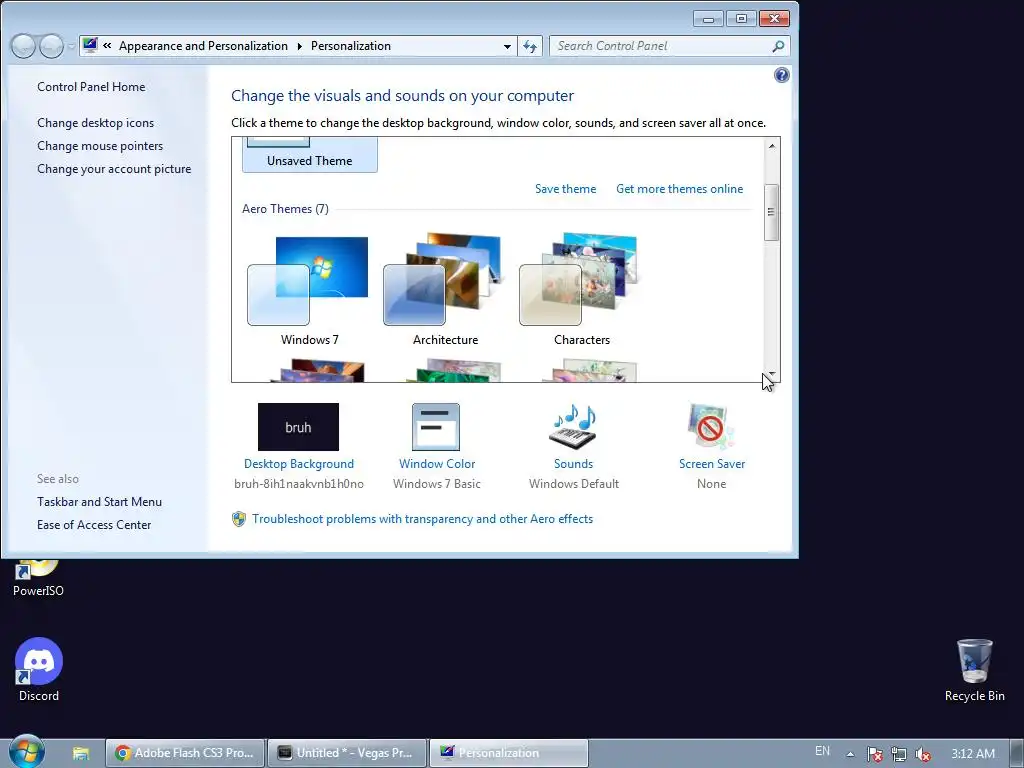1024x768 pixels.
Task: Open the Windows Start orb
Action: (27, 752)
